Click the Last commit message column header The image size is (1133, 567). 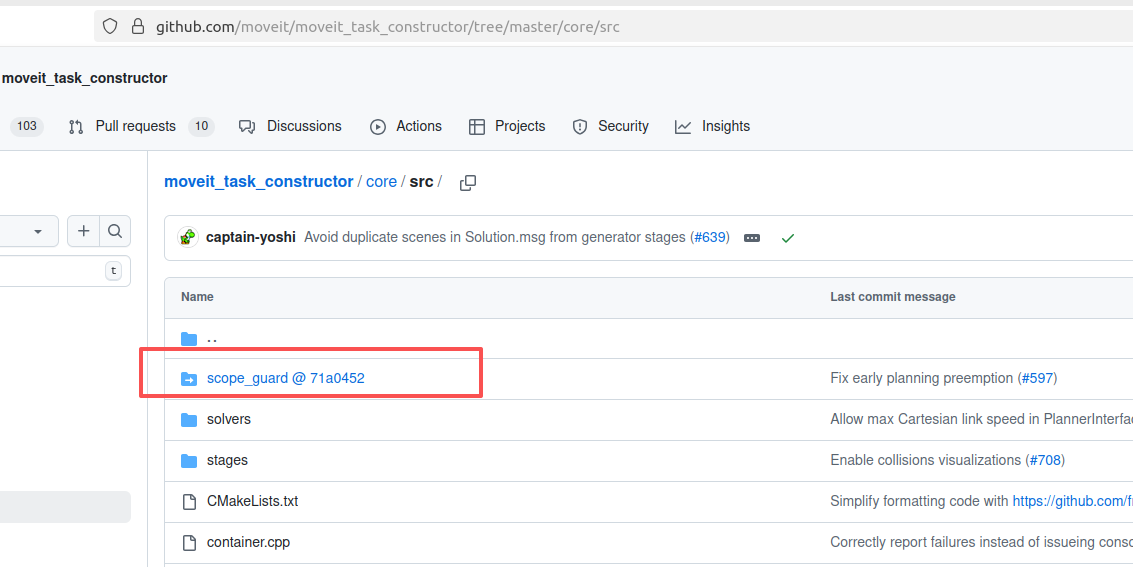[893, 297]
